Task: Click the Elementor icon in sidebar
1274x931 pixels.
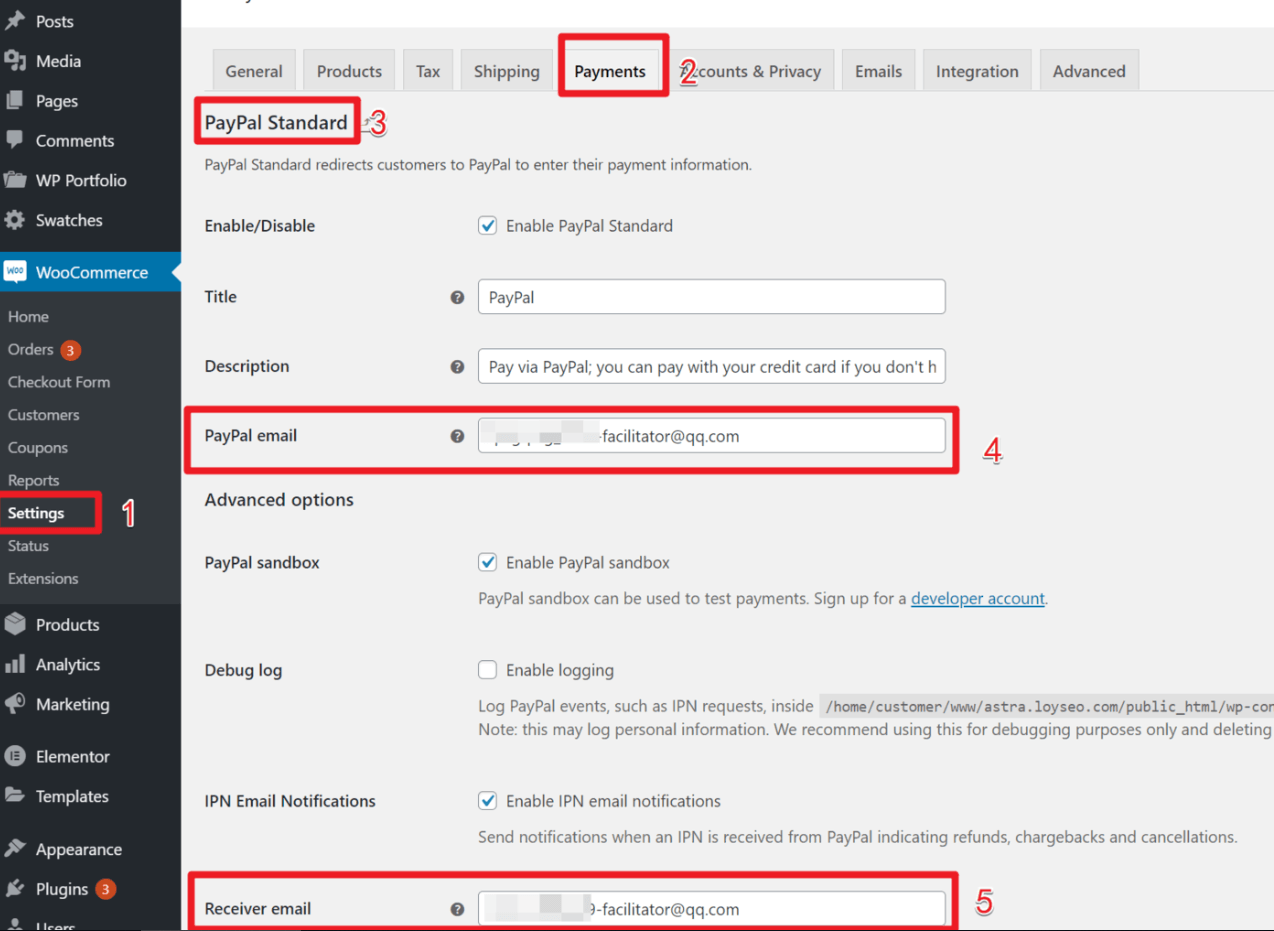Action: [x=15, y=757]
